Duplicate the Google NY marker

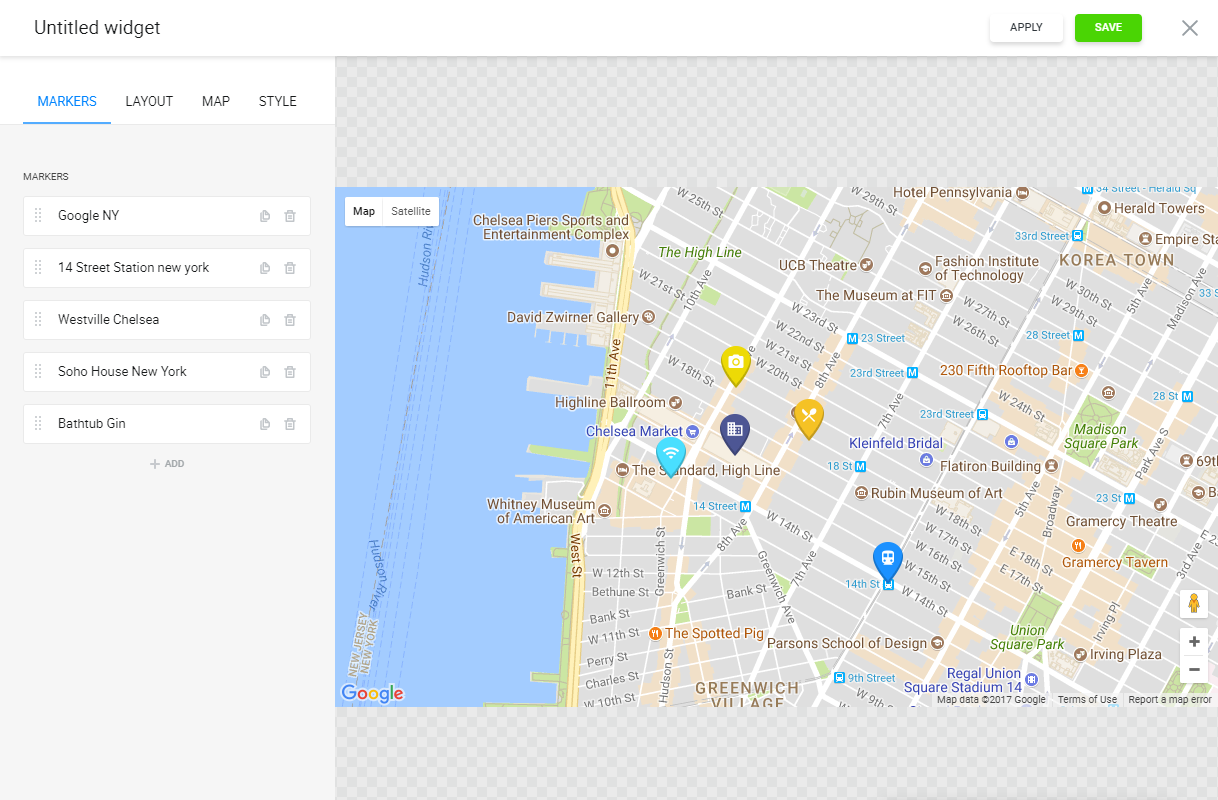(x=265, y=216)
